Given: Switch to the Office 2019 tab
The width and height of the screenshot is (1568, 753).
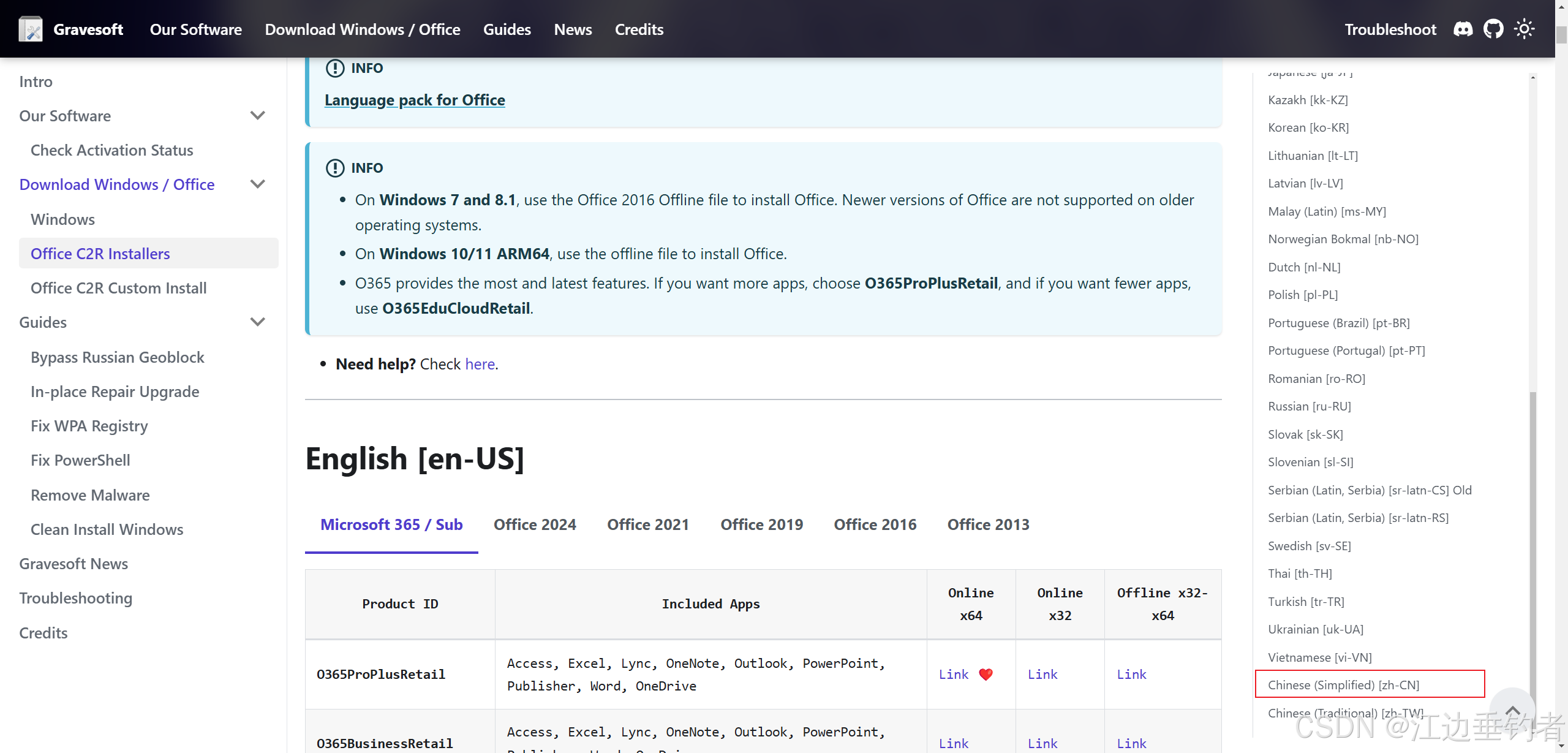Looking at the screenshot, I should (761, 524).
